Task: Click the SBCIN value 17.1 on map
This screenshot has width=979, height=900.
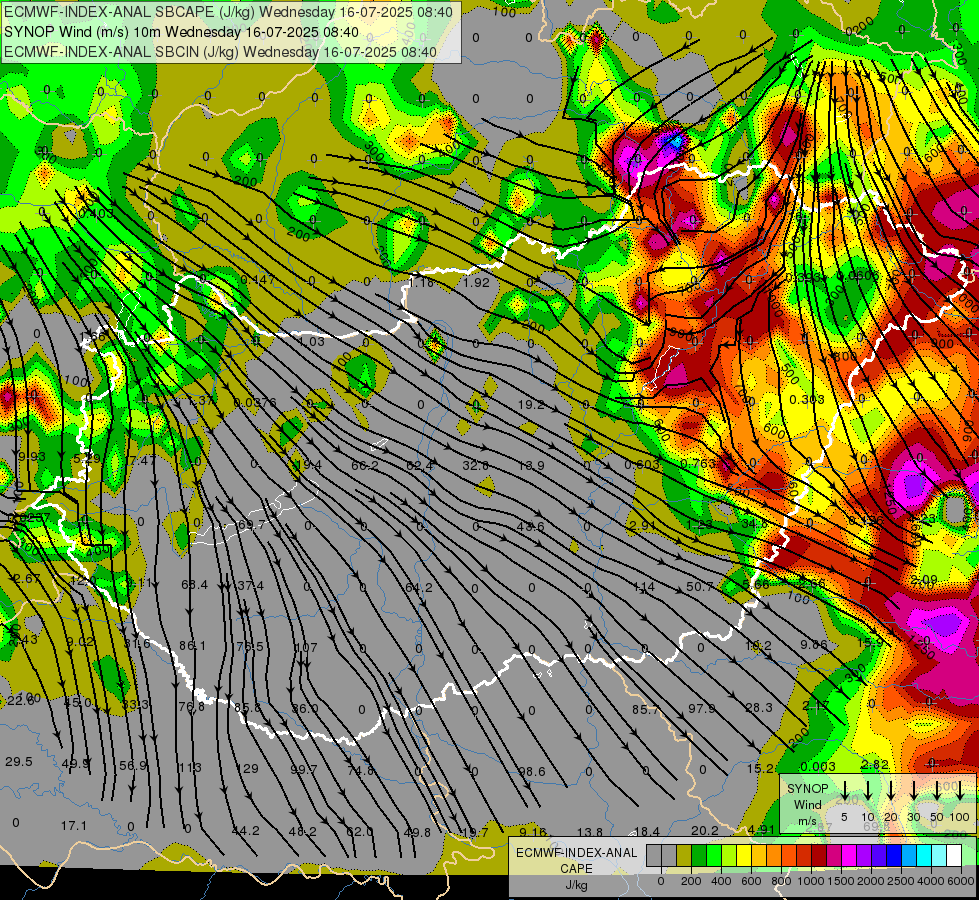Action: point(74,826)
